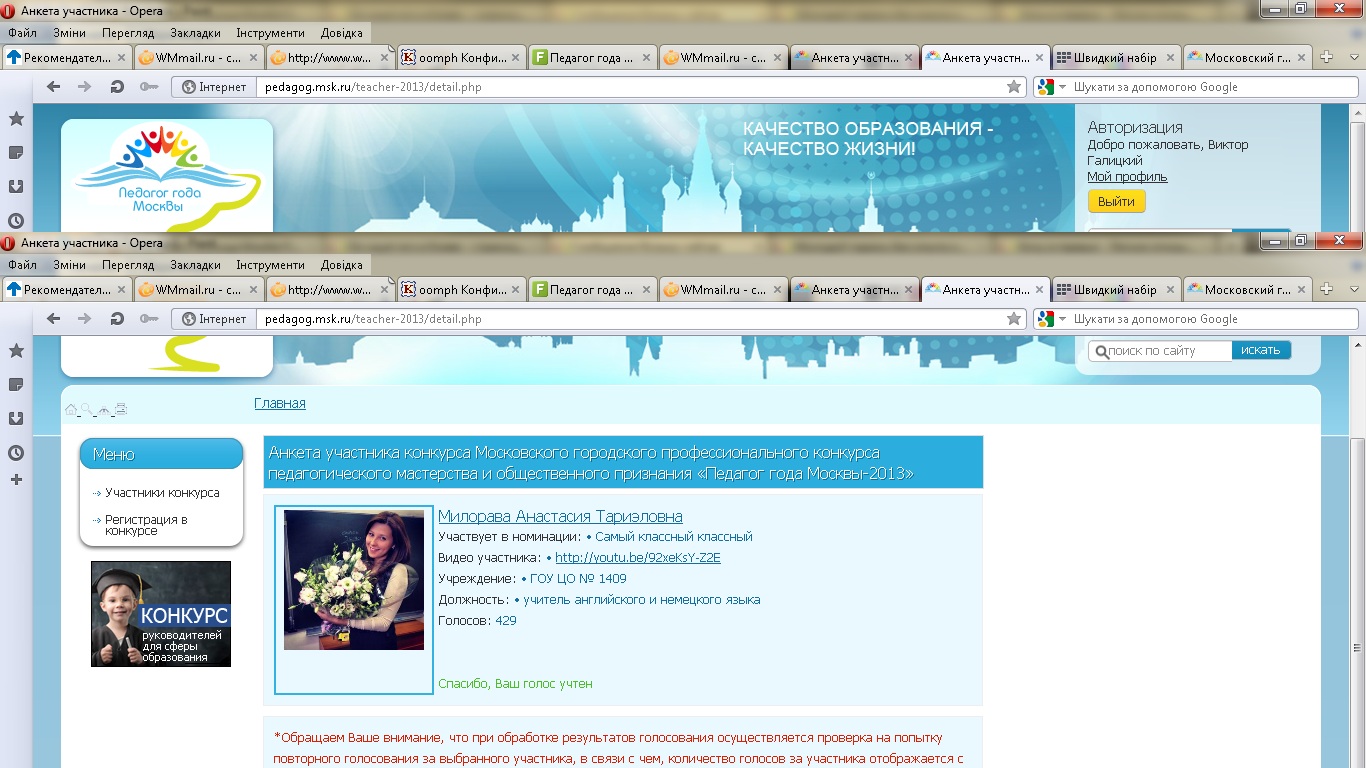This screenshot has height=768, width=1366.
Task: Click the small magnifier icon beside home icon
Action: pyautogui.click(x=87, y=409)
